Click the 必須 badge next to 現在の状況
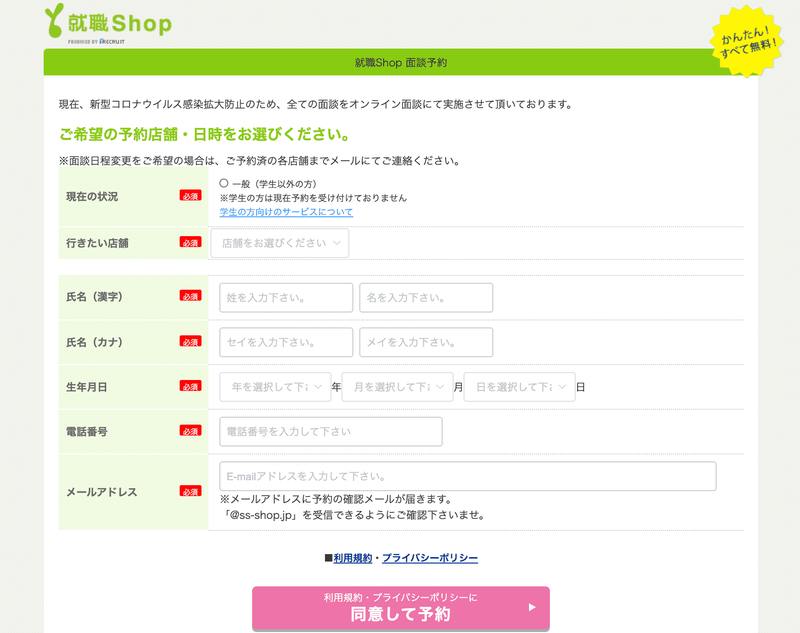 point(191,196)
